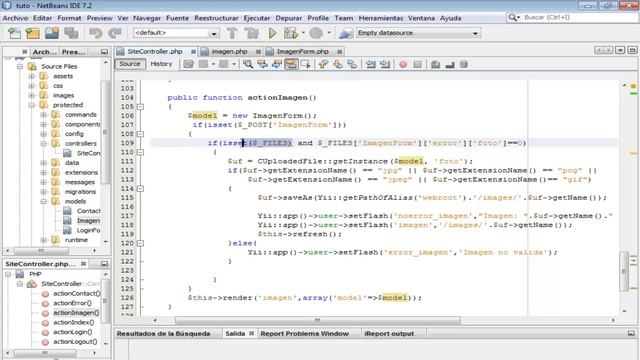The width and height of the screenshot is (640, 360).
Task: Open the project configuration <default> dropdown
Action: tap(176, 33)
